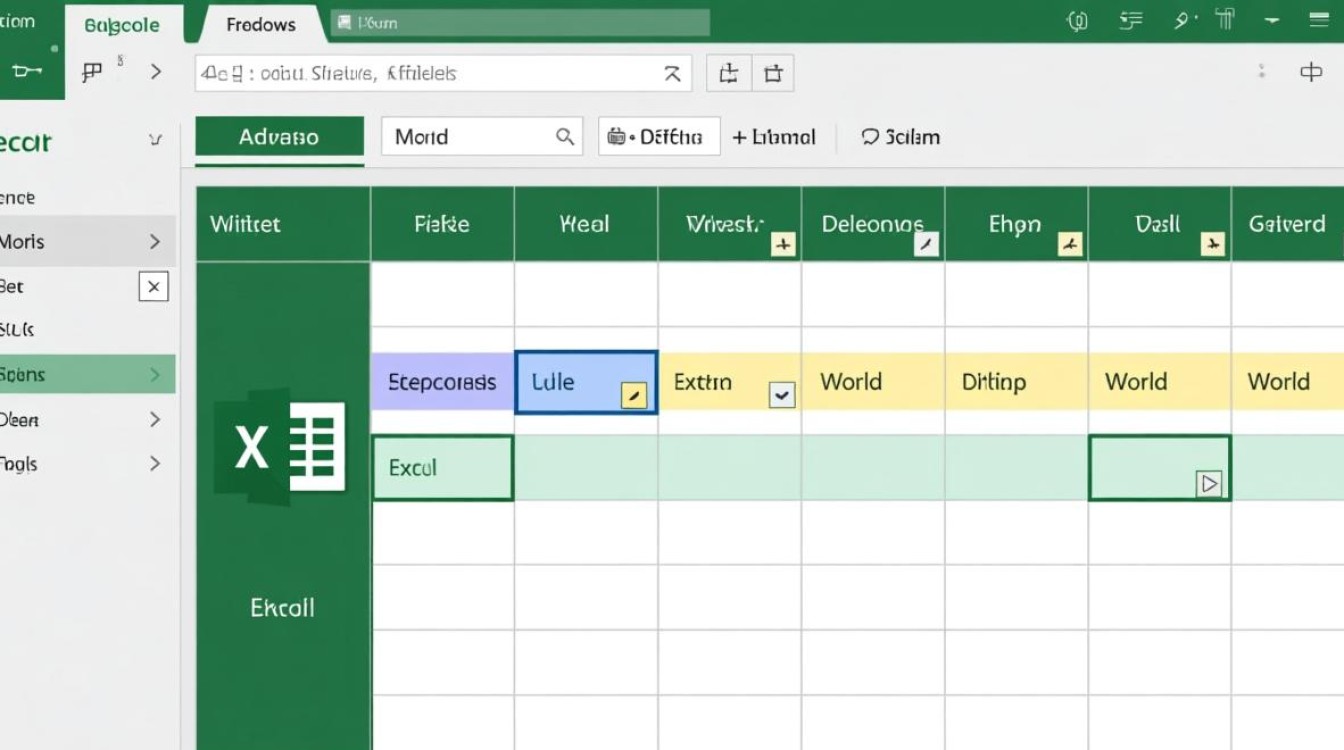Select the purple Etepcorads cell
The width and height of the screenshot is (1344, 750).
pyautogui.click(x=441, y=382)
